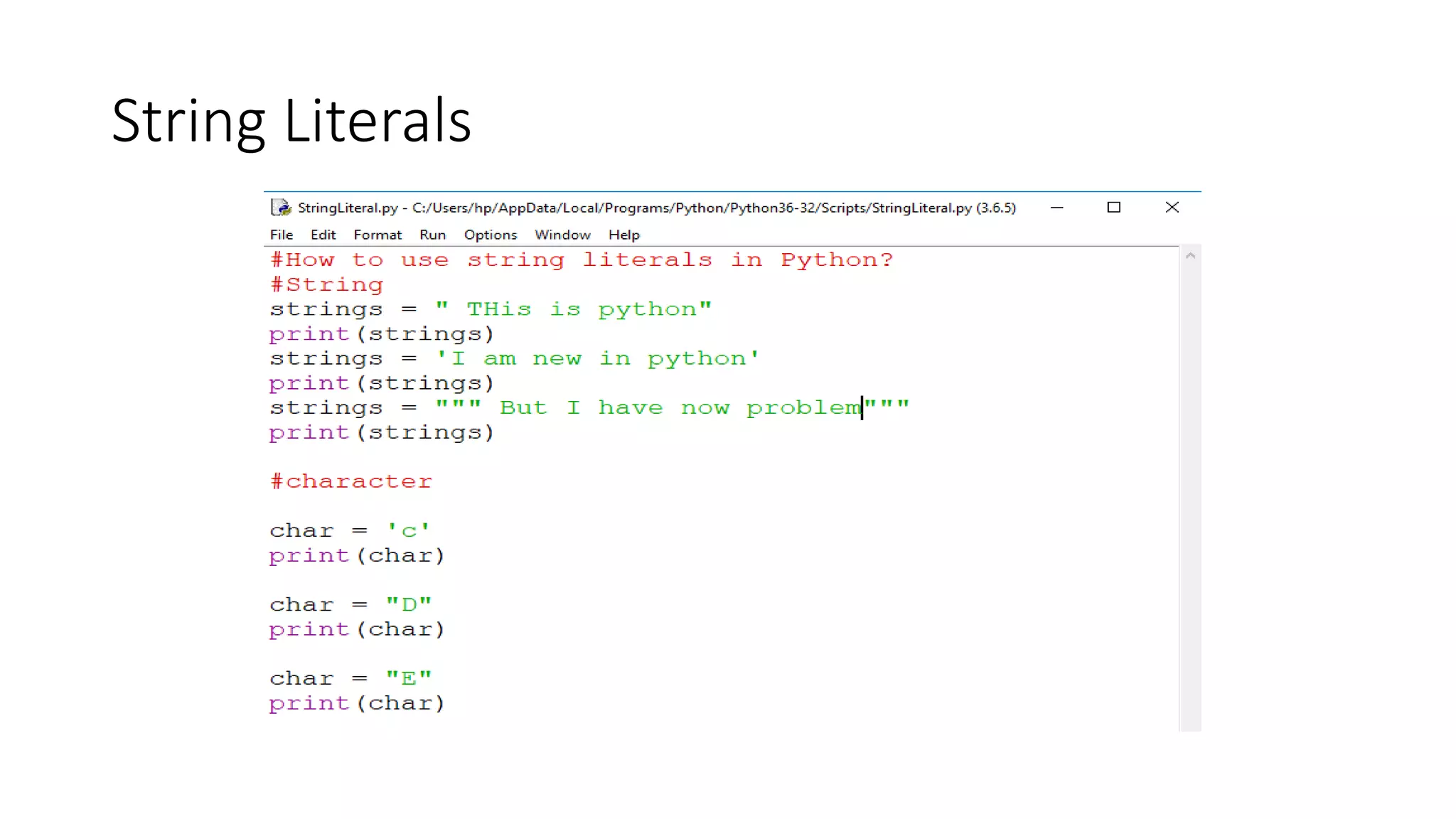Open the Edit menu
Image resolution: width=1456 pixels, height=819 pixels.
(x=323, y=235)
